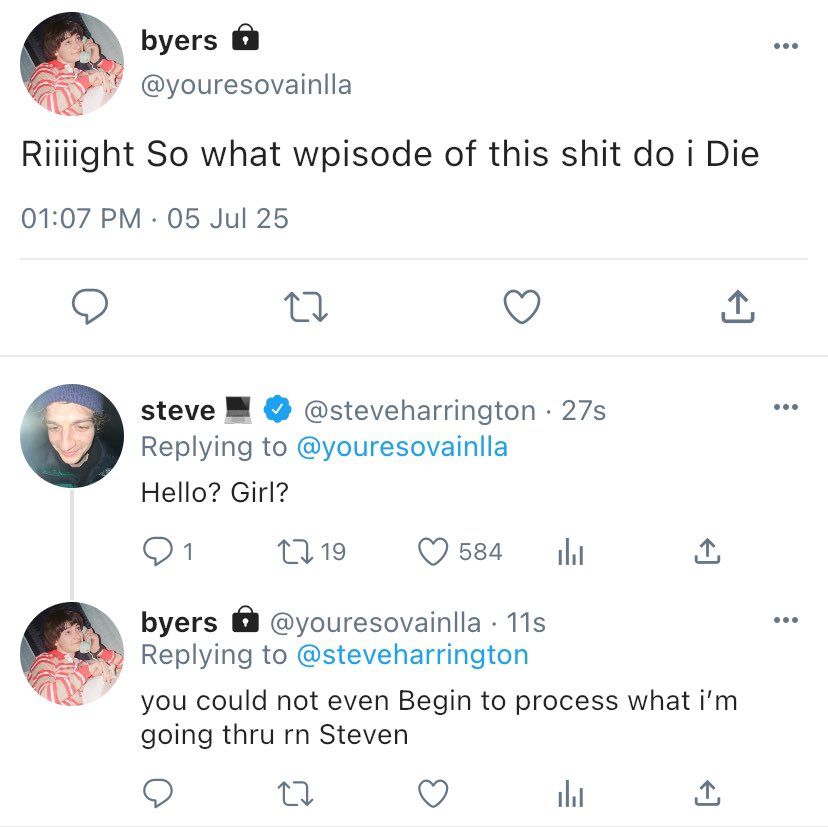This screenshot has width=828, height=827.
Task: Open @youresovainlla link in steve's reply
Action: 402,446
